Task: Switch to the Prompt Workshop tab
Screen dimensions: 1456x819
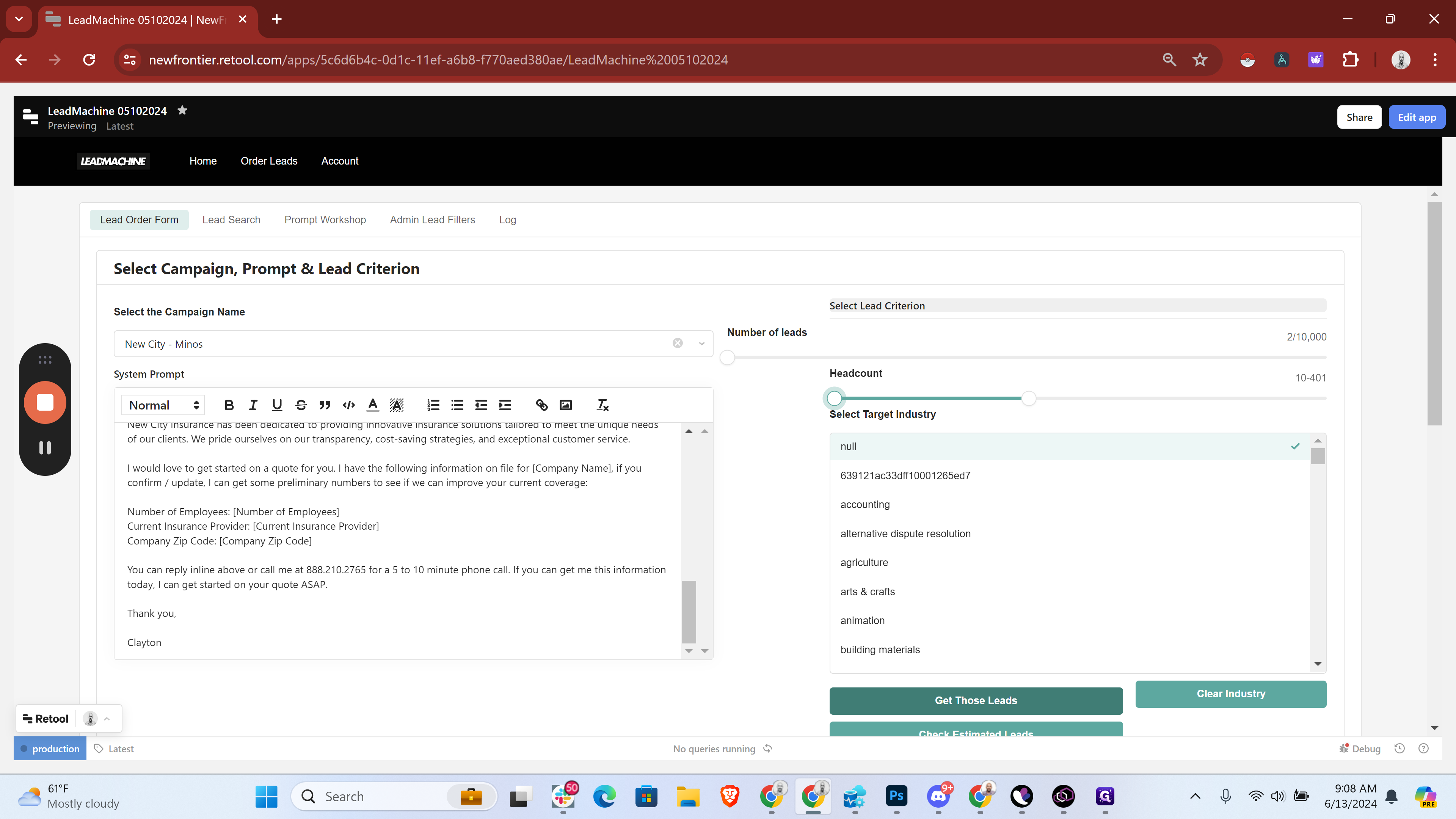Action: pyautogui.click(x=325, y=220)
